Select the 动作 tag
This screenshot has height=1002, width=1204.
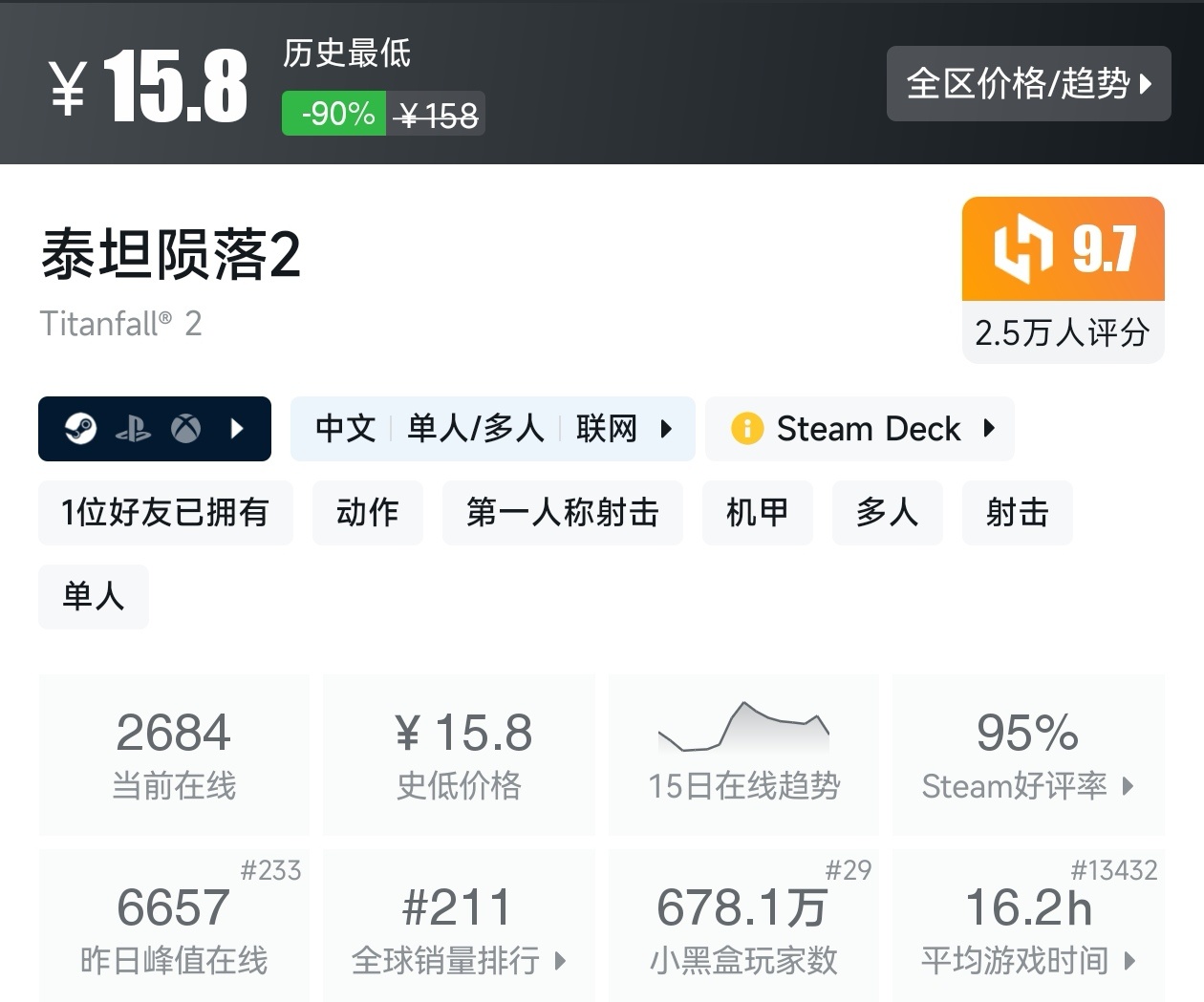tap(367, 513)
